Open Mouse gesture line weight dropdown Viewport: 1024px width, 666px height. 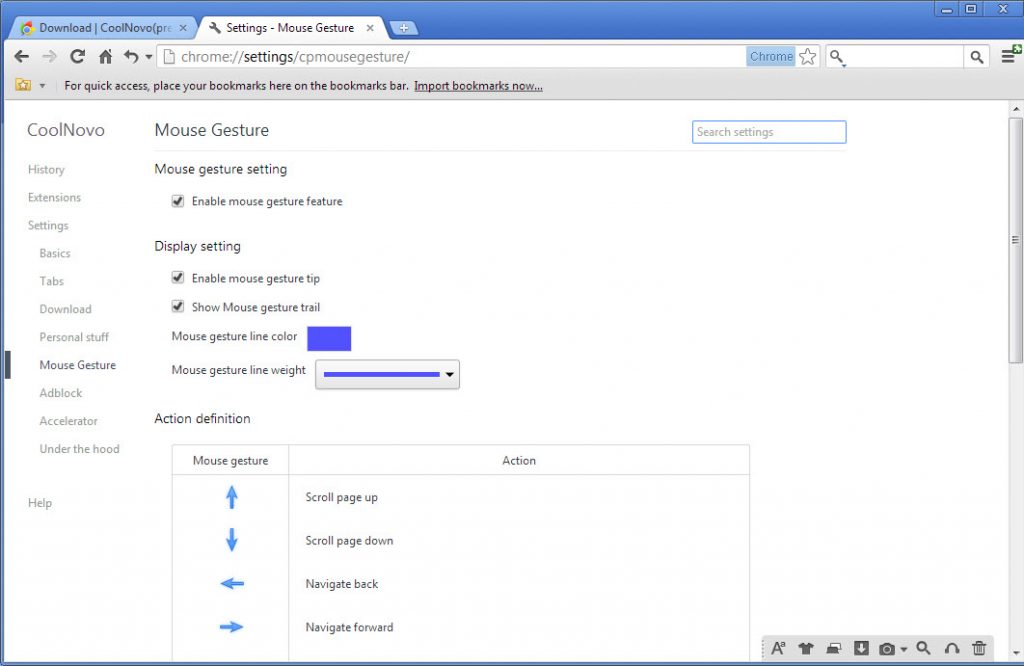tap(387, 374)
